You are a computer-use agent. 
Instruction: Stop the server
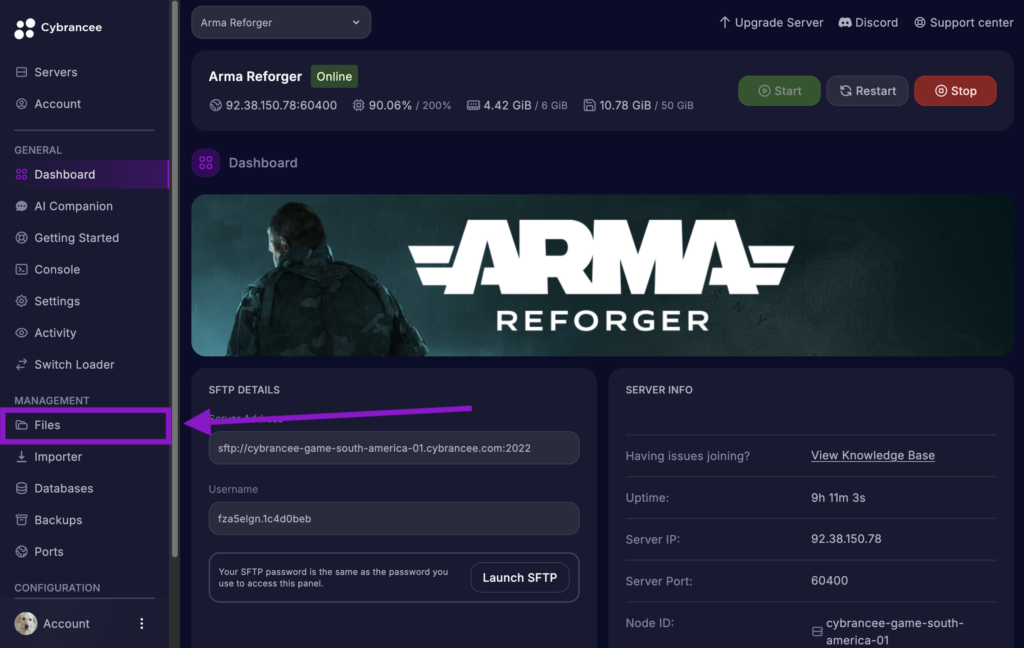click(955, 91)
